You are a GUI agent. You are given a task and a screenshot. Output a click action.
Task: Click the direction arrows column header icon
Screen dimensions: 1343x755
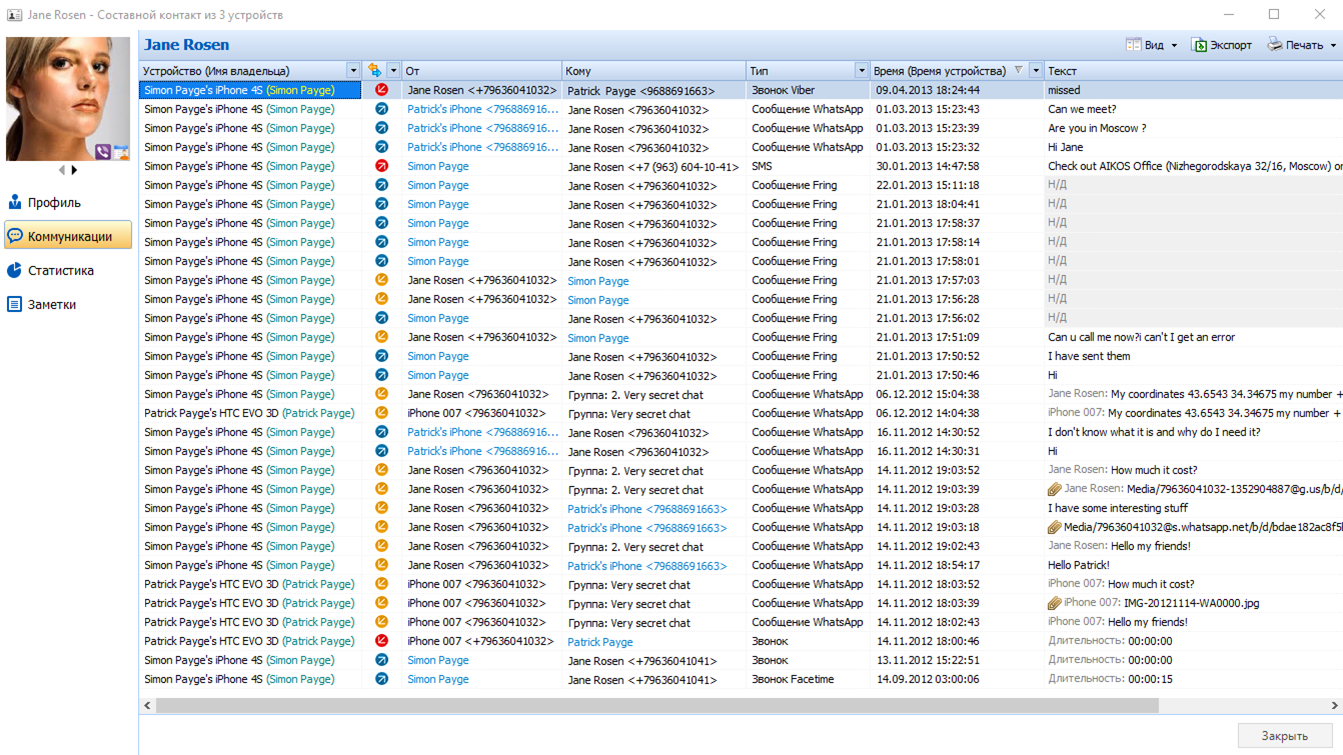374,71
